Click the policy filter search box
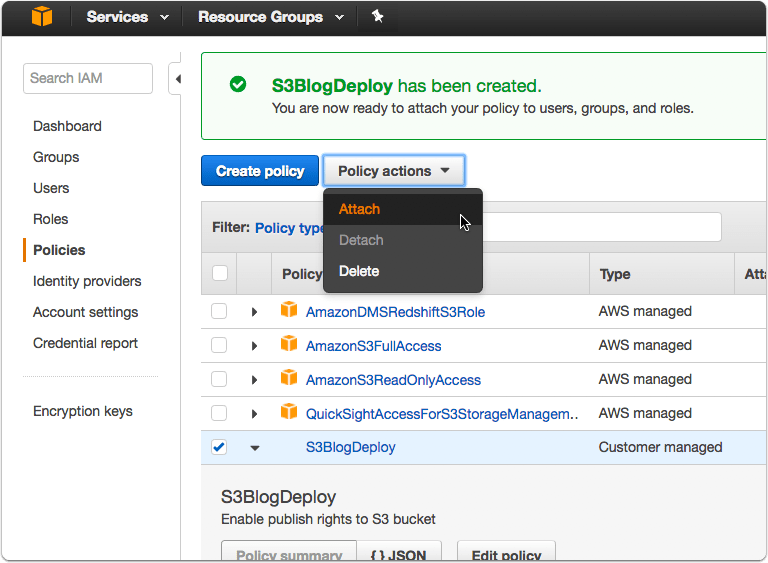The width and height of the screenshot is (768, 563). [x=601, y=227]
